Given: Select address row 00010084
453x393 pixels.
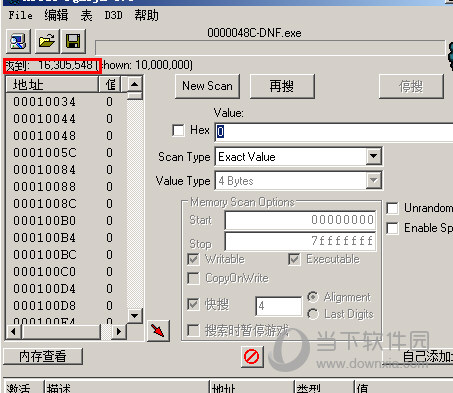Looking at the screenshot, I should click(x=66, y=170).
